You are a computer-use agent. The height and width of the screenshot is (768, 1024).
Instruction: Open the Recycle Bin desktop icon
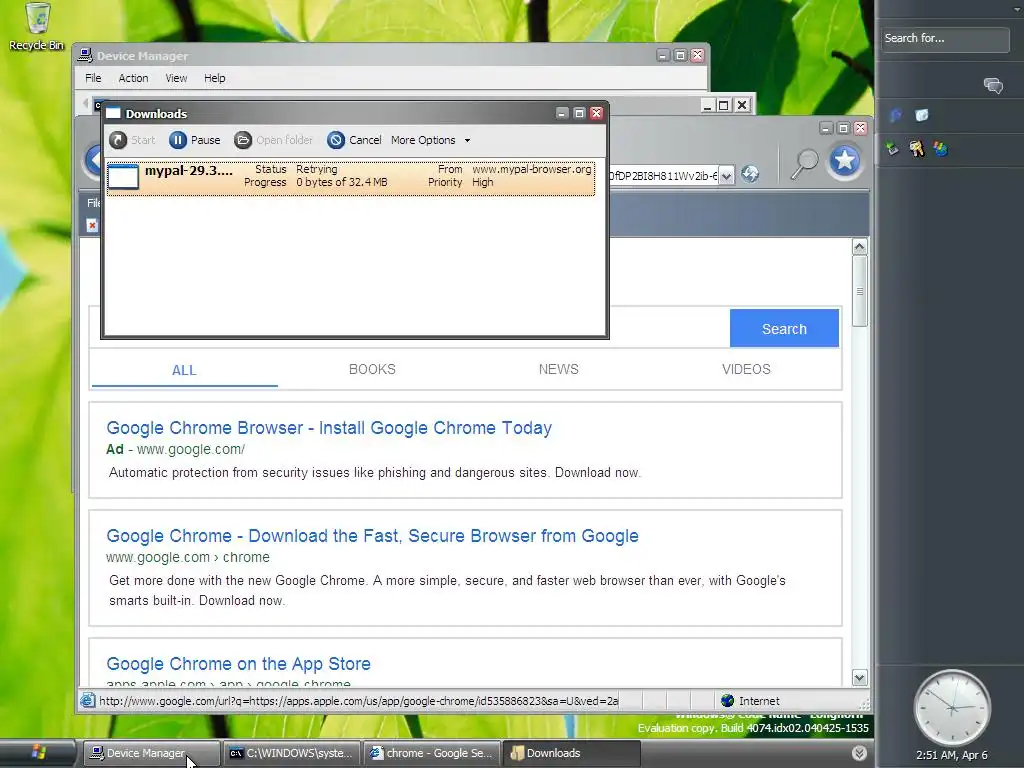coord(37,26)
